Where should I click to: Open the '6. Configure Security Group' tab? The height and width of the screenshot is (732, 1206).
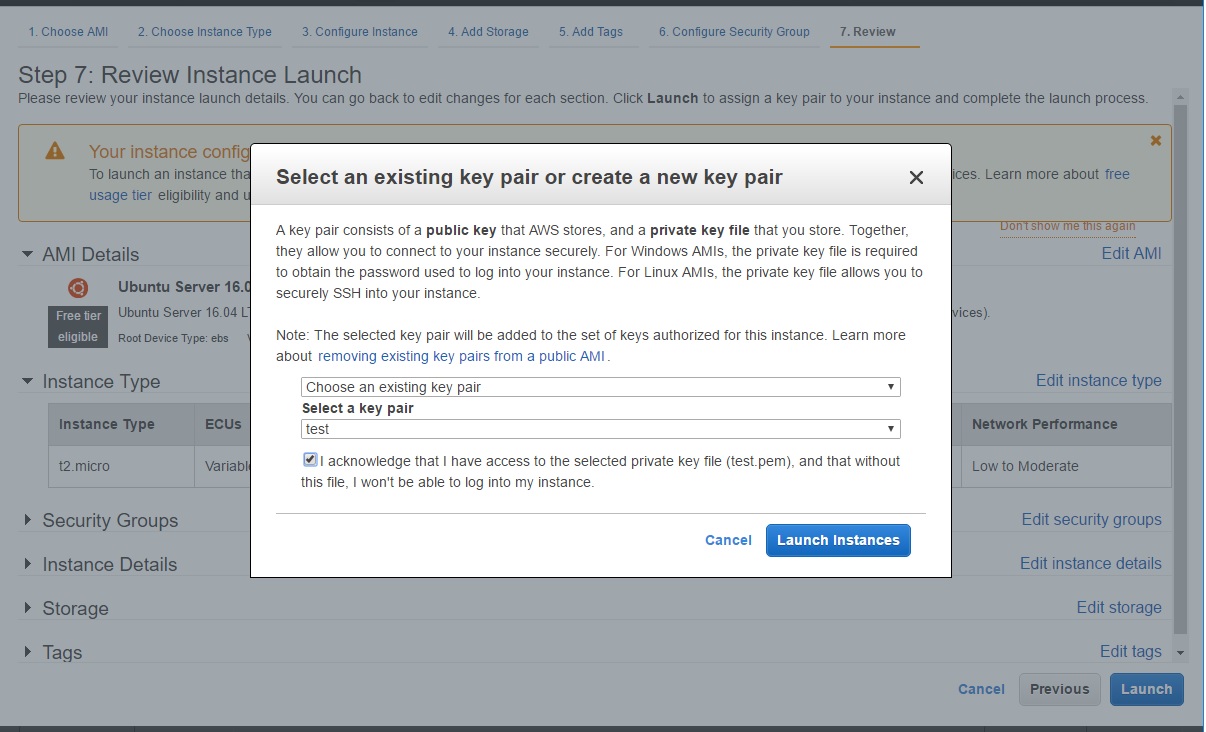coord(734,32)
